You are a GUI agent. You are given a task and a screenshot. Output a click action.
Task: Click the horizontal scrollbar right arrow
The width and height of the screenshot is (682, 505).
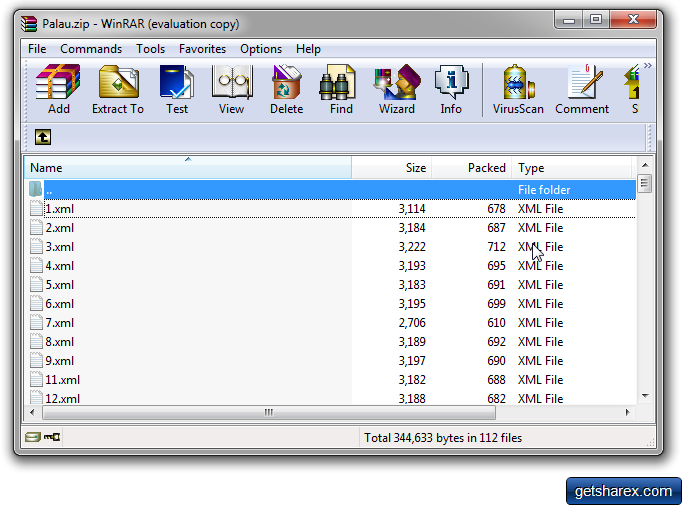pyautogui.click(x=628, y=412)
